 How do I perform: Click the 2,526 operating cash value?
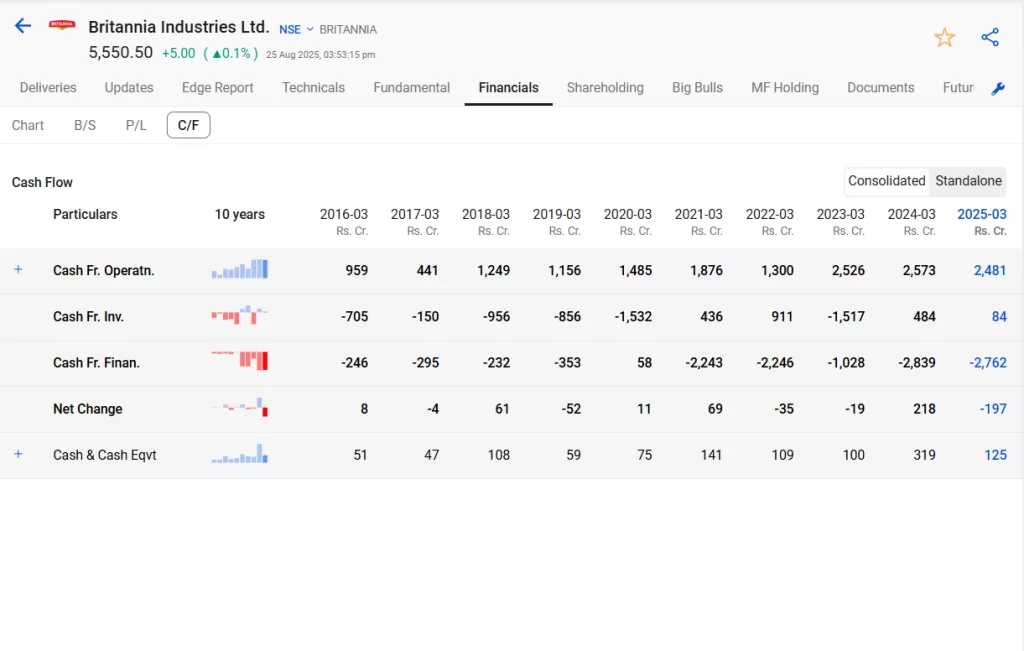(848, 270)
